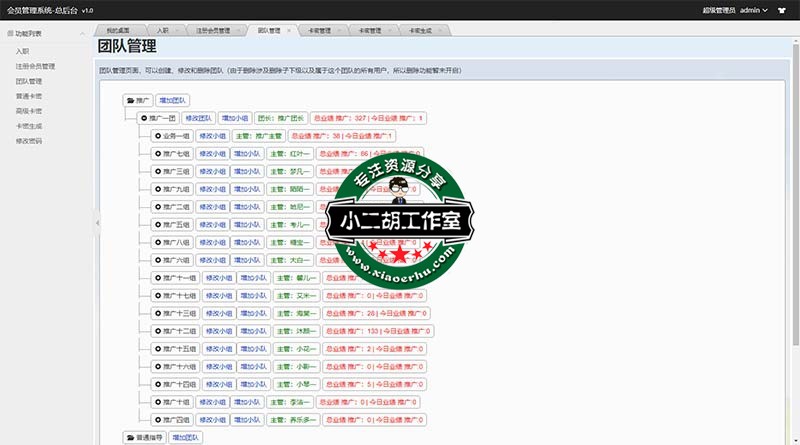
Task: Select 高级卡密 in the sidebar menu
Action: pos(28,111)
